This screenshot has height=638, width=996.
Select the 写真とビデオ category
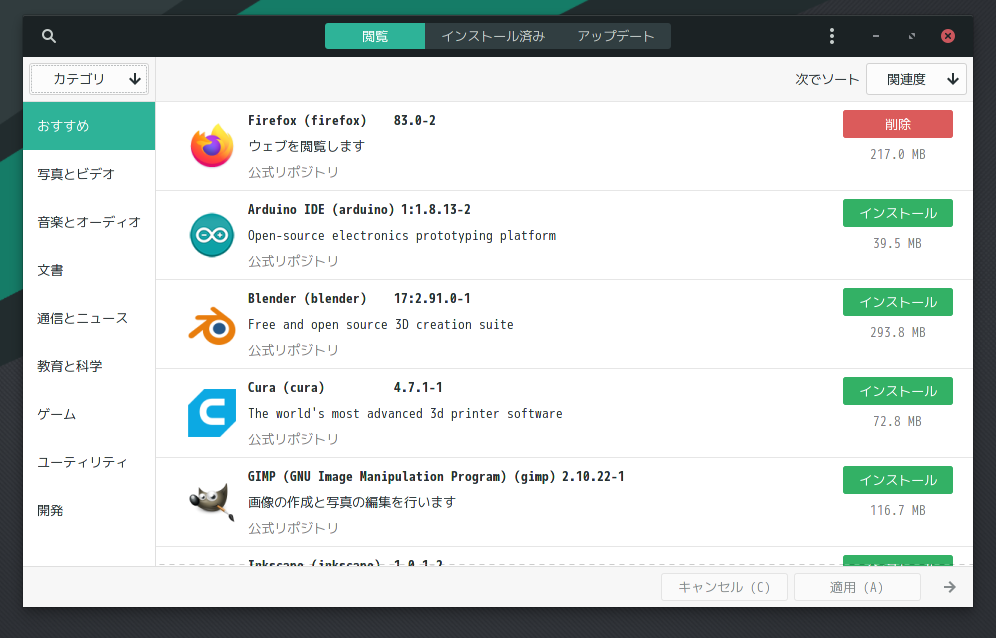[x=89, y=174]
